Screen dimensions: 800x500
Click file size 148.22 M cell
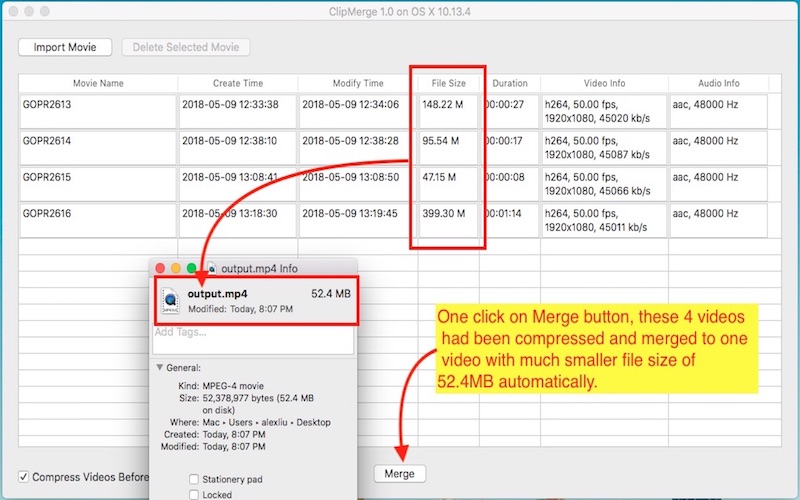tap(448, 111)
